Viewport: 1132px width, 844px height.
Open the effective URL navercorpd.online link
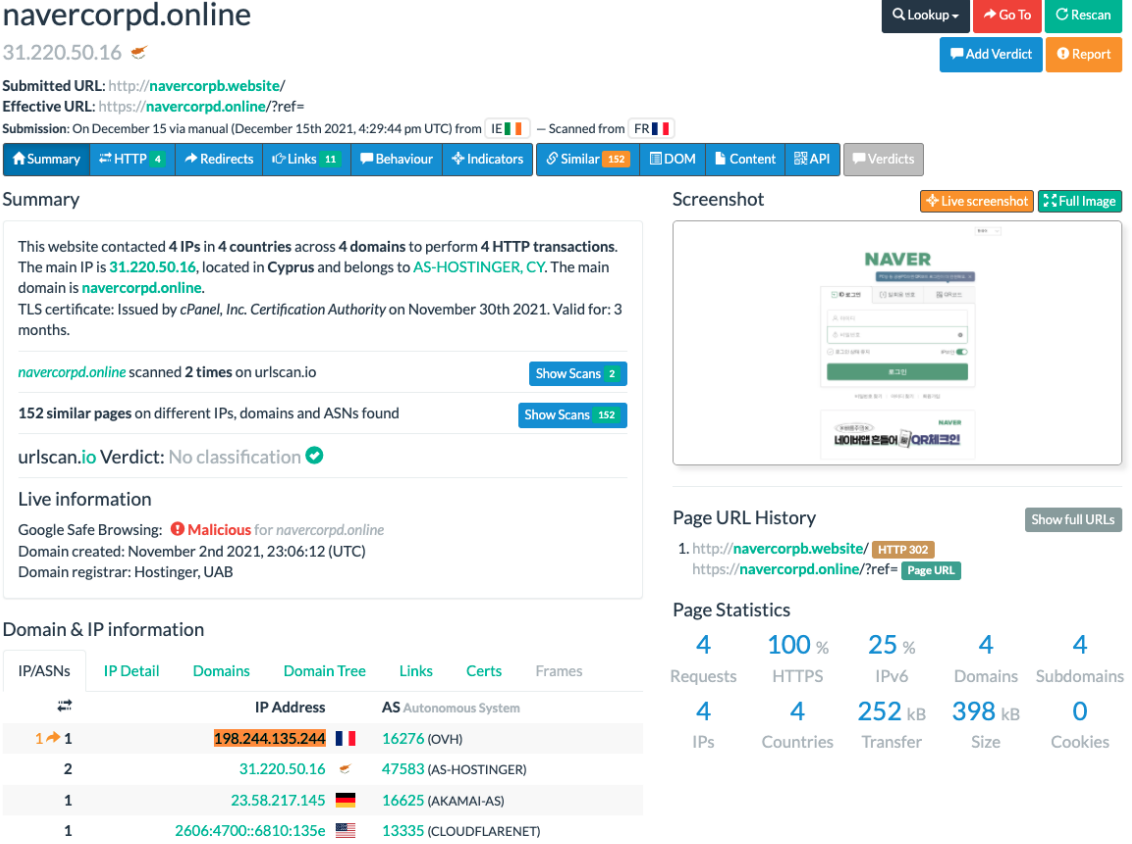205,106
